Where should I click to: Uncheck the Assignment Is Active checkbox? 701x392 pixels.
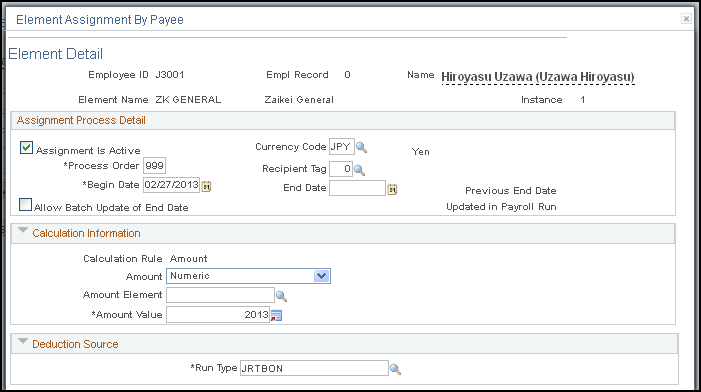click(x=26, y=148)
